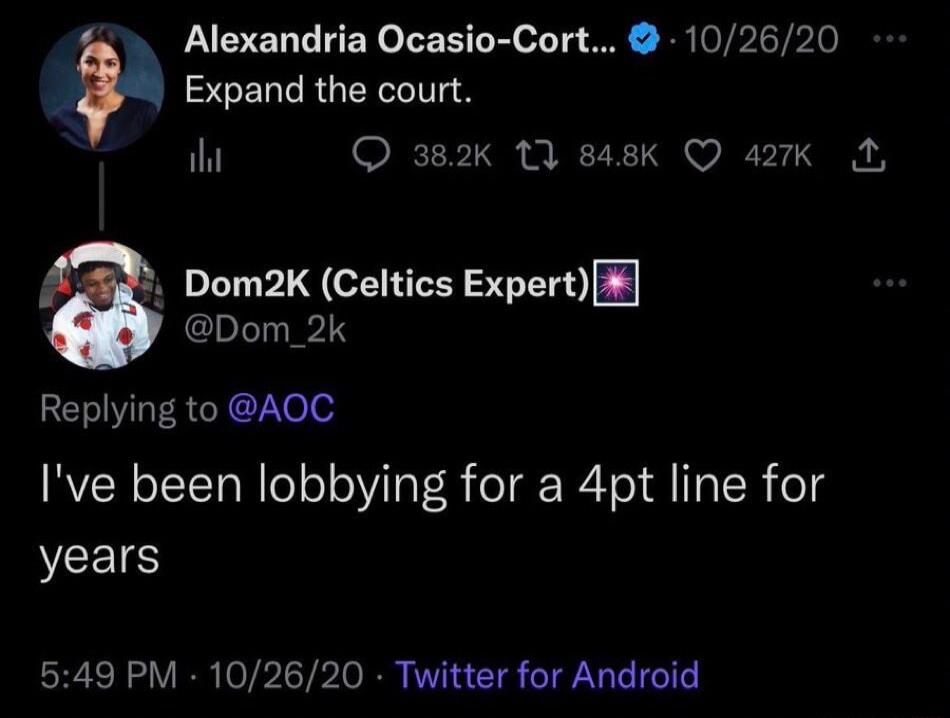Image resolution: width=950 pixels, height=718 pixels.
Task: Click the "Twitter for Android" source link
Action: [547, 675]
